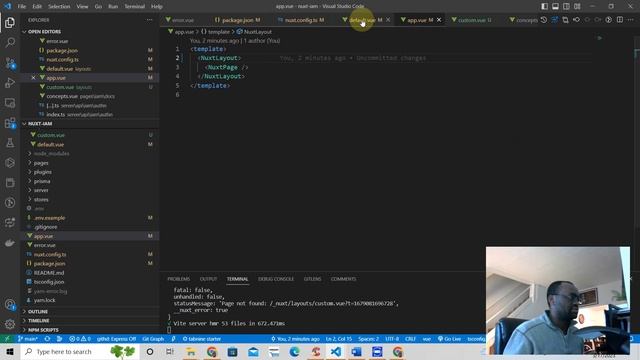Click the split editor right icon
This screenshot has height=360, width=640.
pos(620,20)
